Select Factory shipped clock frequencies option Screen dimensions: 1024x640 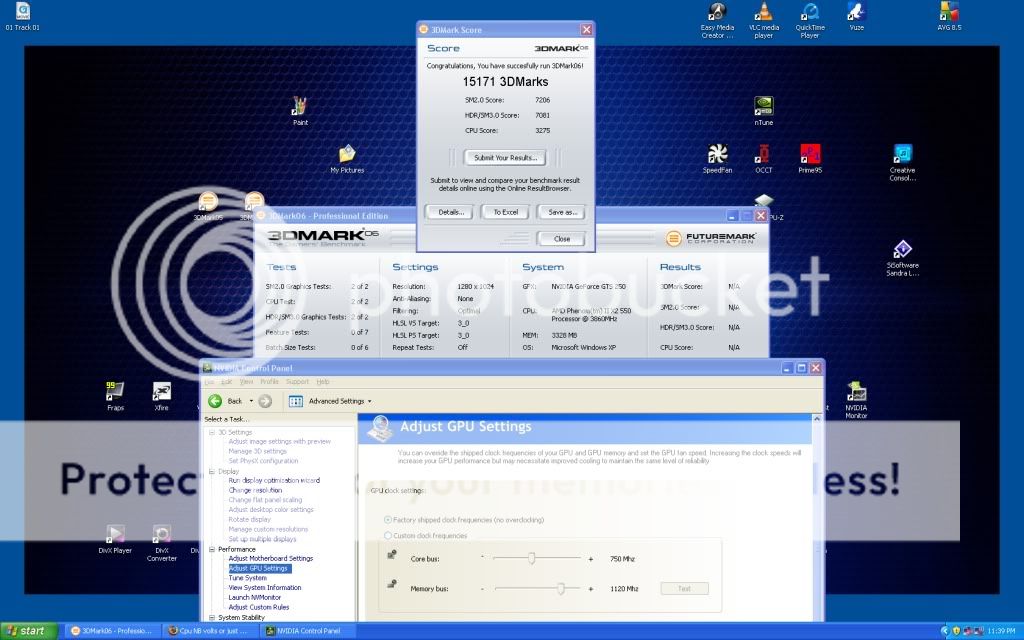click(388, 520)
